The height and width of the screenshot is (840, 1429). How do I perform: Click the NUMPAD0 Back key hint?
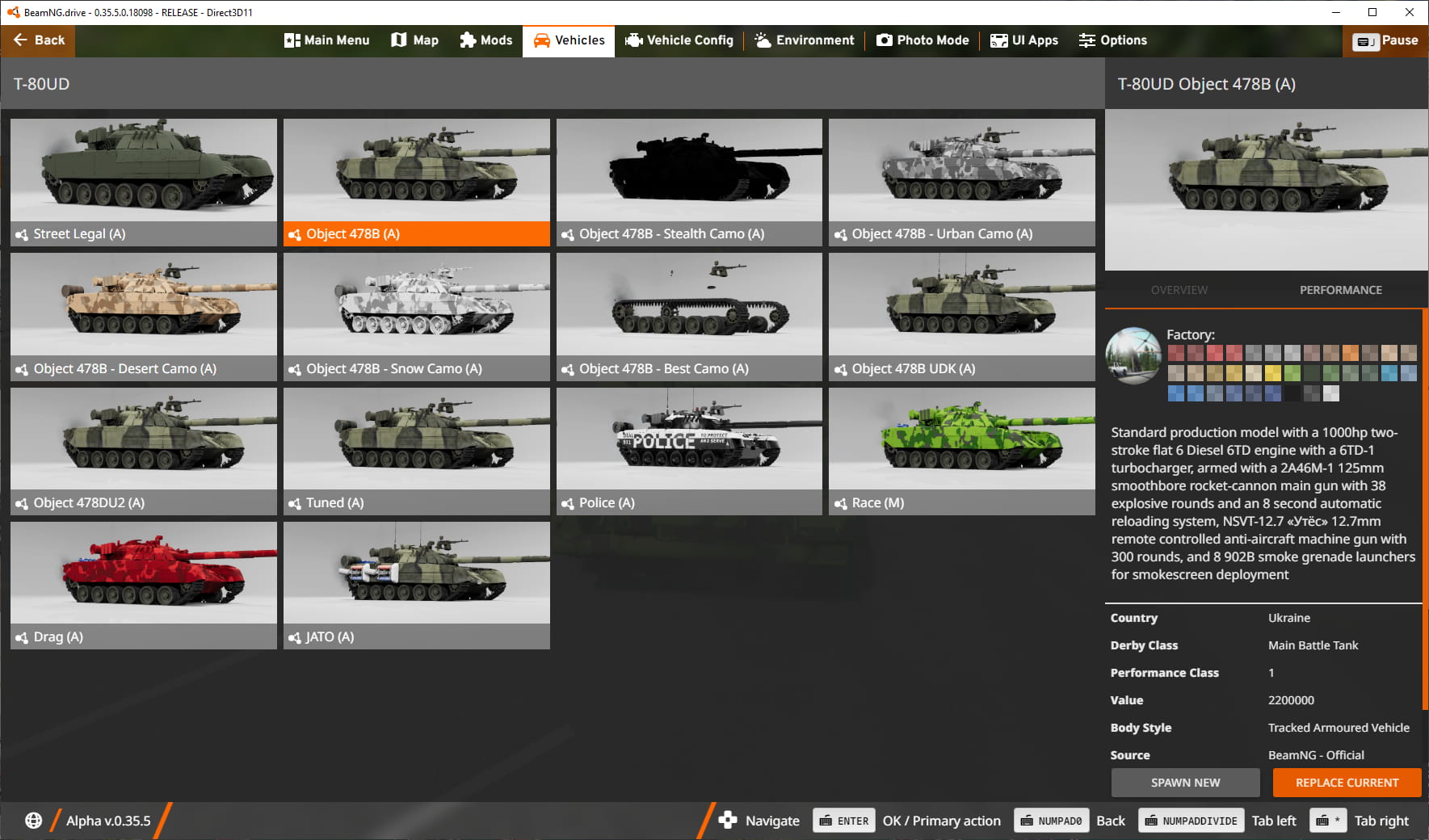pyautogui.click(x=1051, y=821)
